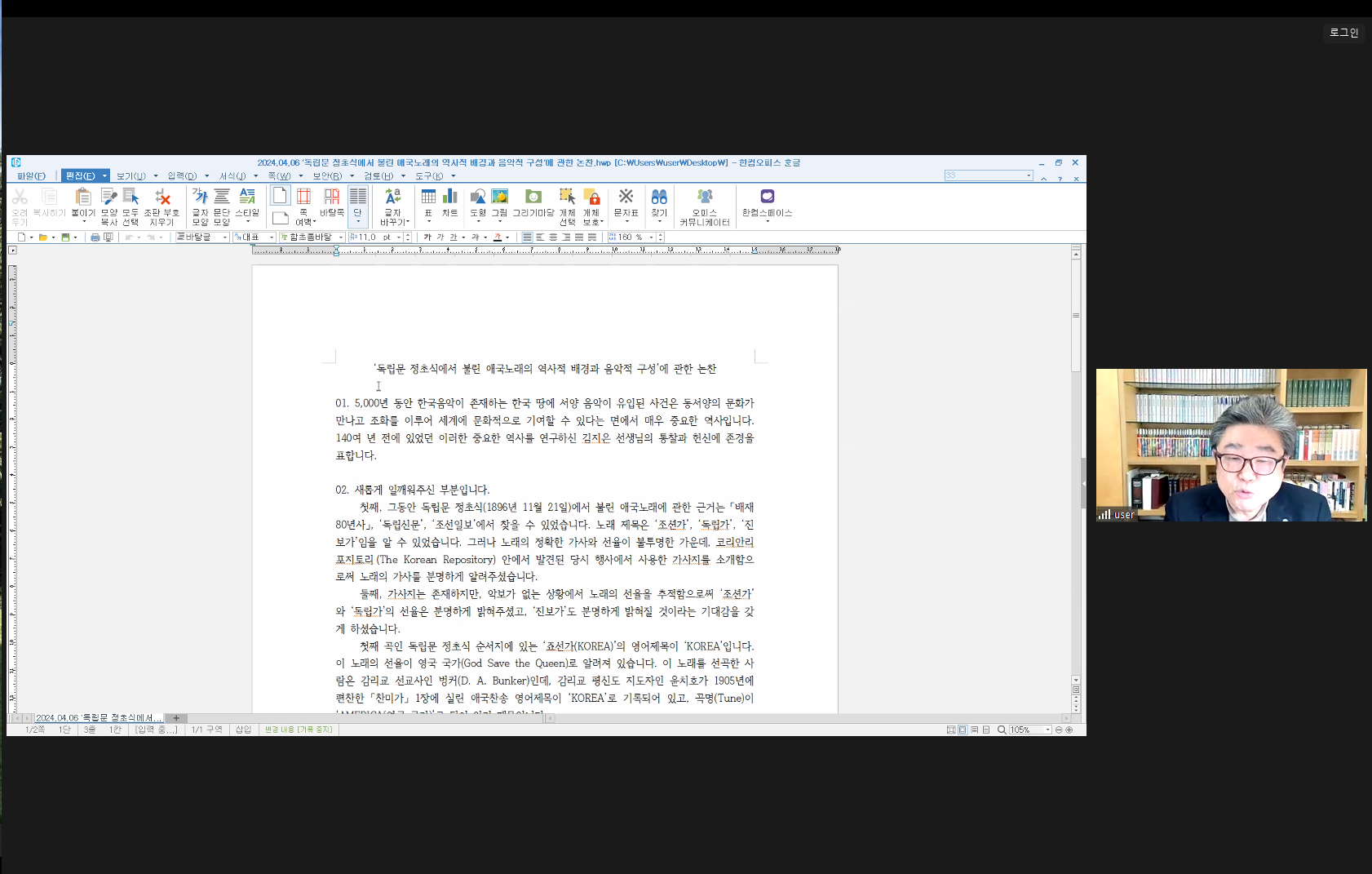
Task: Open the 도구(K) menu
Action: point(429,176)
